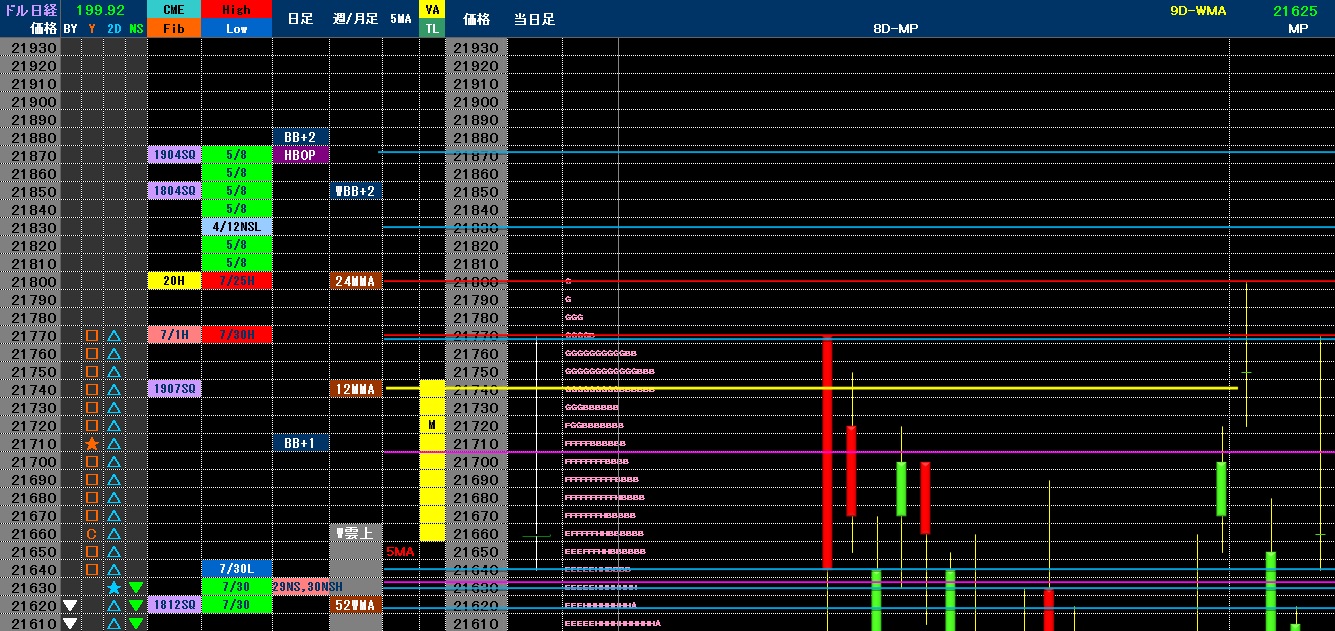Select the 1804SQ cell
This screenshot has width=1335, height=631.
point(174,191)
